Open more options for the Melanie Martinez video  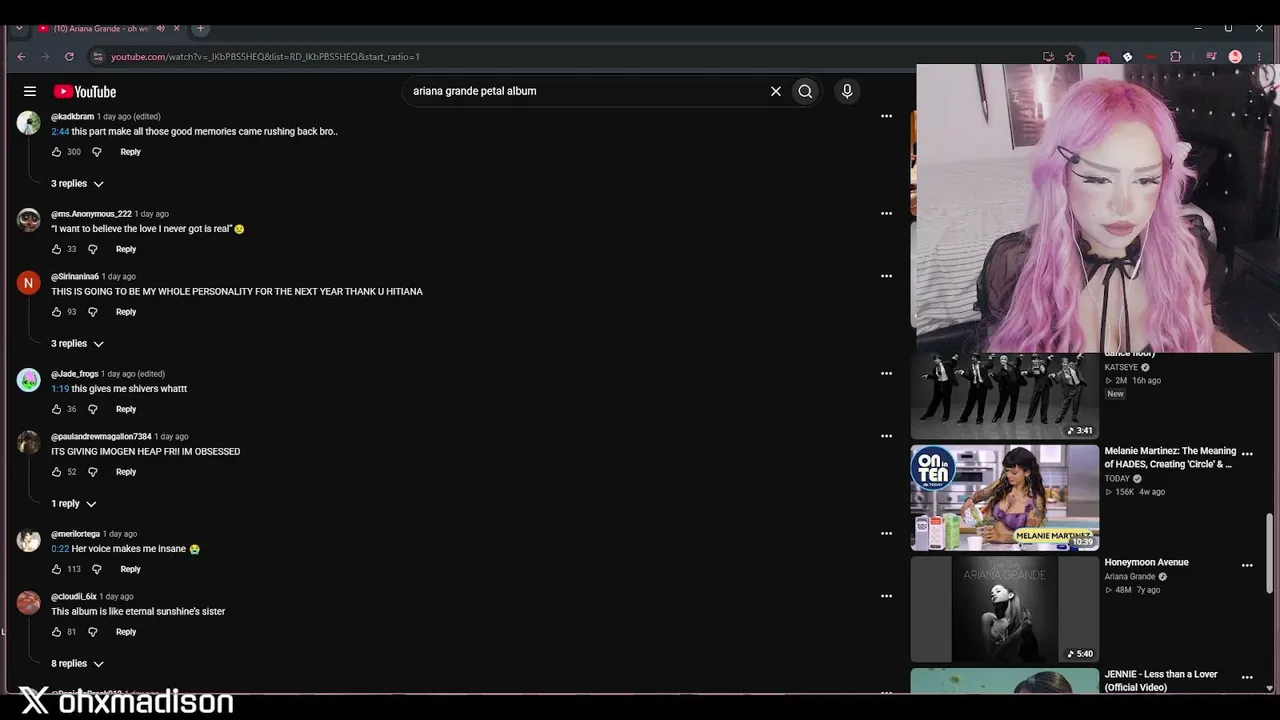[x=1247, y=454]
